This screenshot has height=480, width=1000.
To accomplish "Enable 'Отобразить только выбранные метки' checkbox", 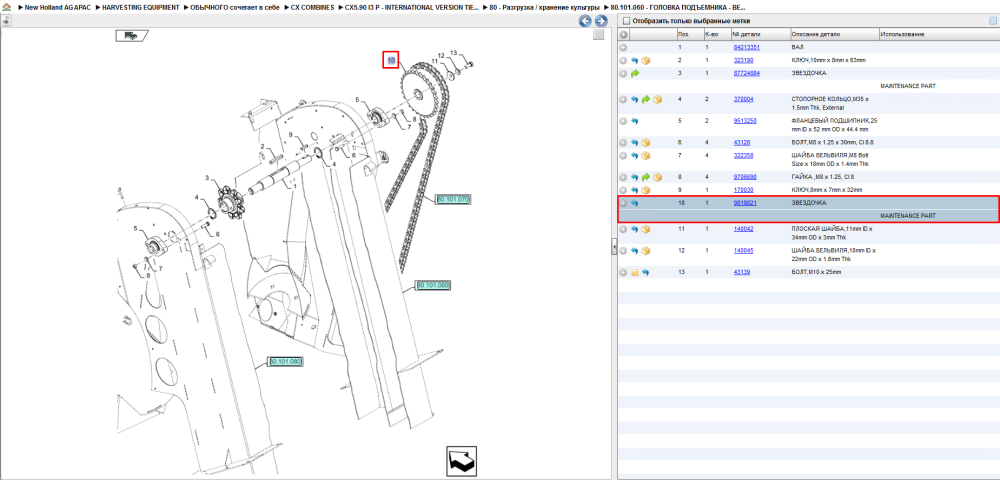I will point(626,21).
